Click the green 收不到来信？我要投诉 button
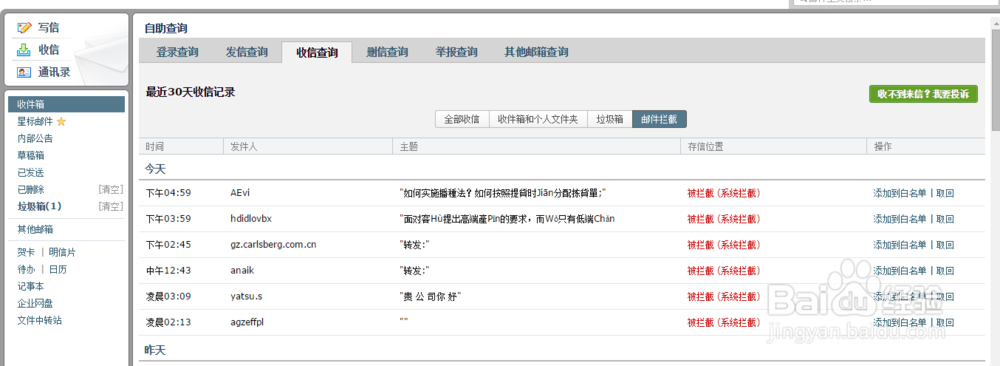This screenshot has height=366, width=1000. [x=923, y=94]
